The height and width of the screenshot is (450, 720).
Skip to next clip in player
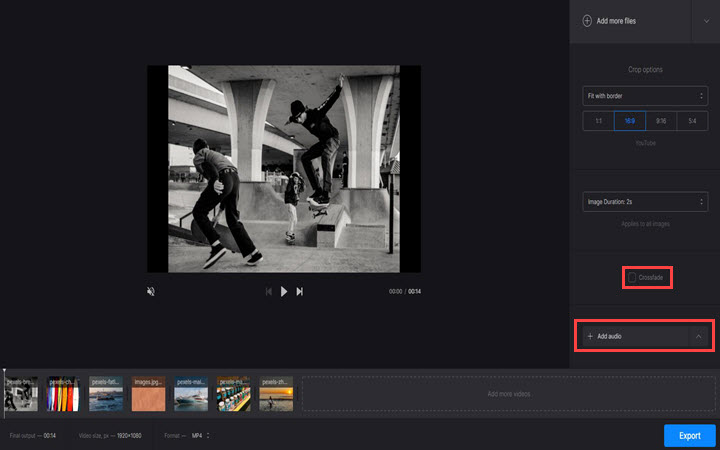pos(300,291)
